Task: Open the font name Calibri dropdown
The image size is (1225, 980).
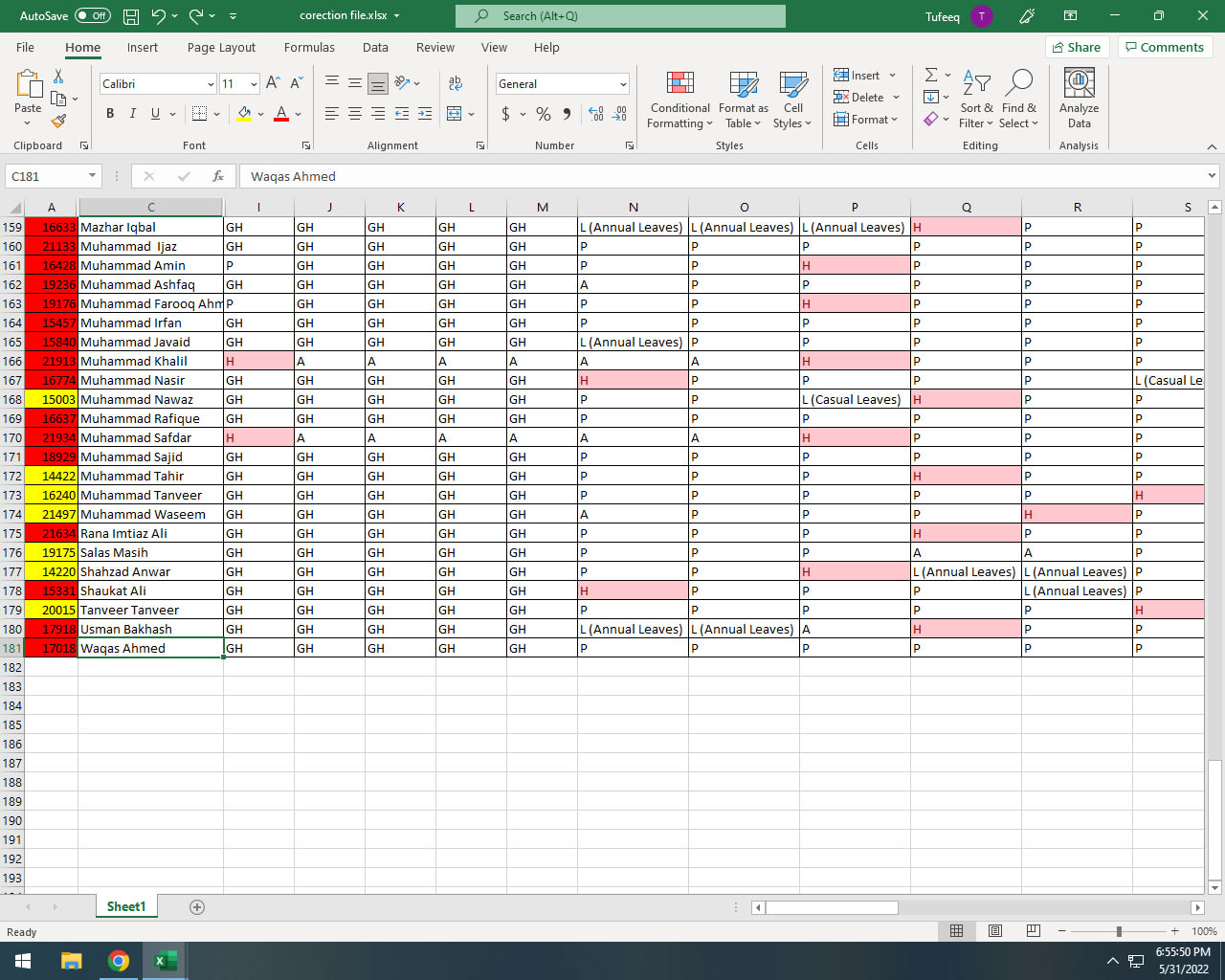Action: point(211,84)
